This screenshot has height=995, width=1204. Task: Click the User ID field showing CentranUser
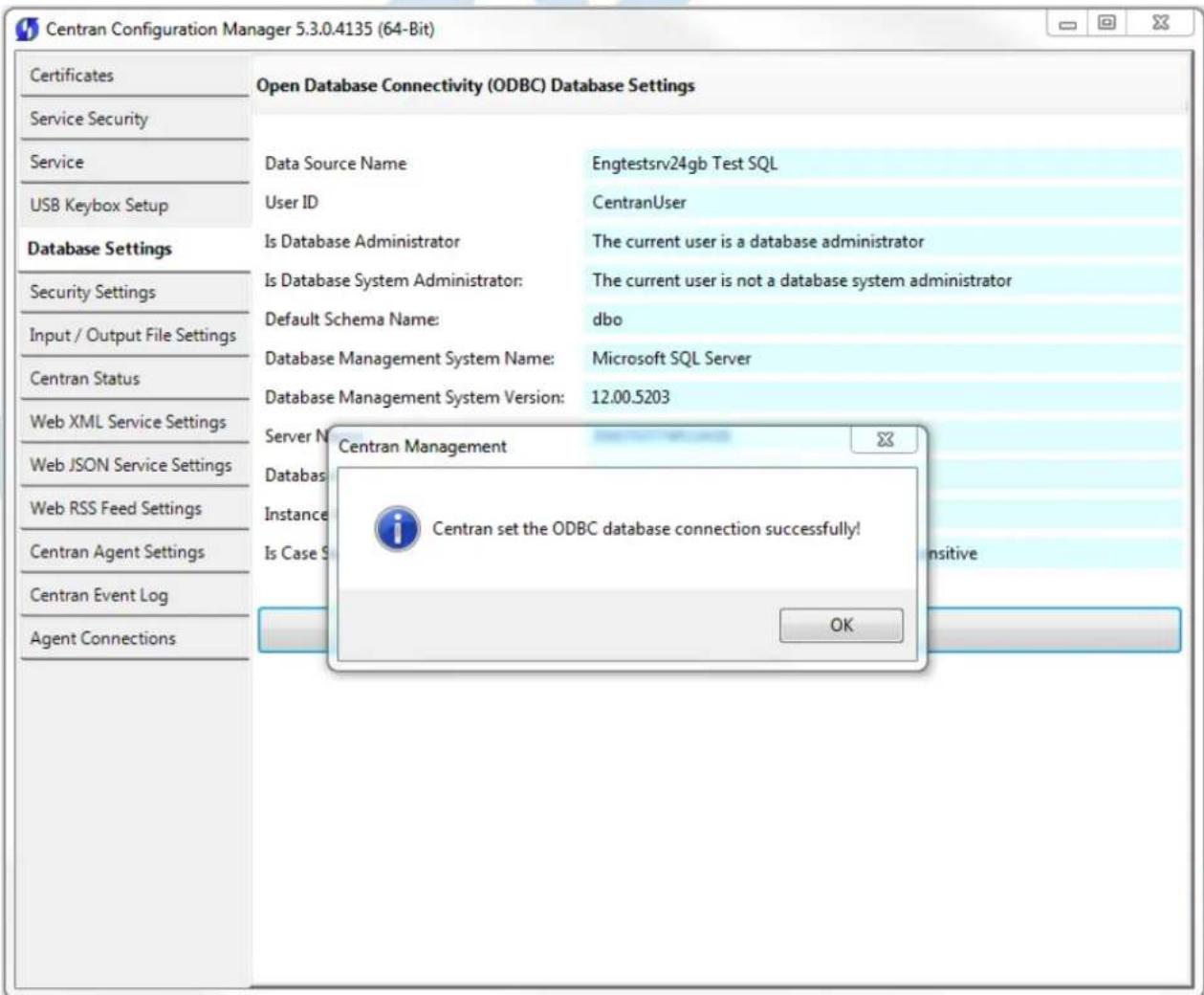[x=883, y=203]
